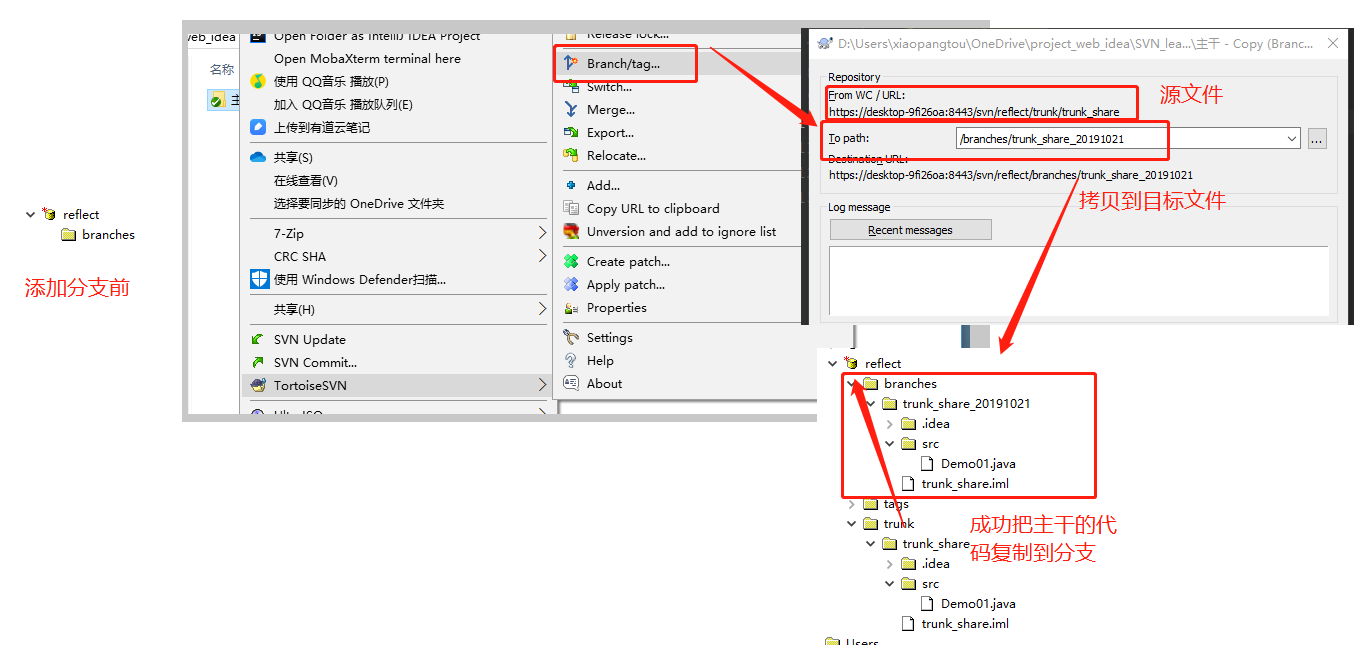Open Properties from the SVN submenu
Viewport: 1360px width, 660px height.
pos(616,308)
